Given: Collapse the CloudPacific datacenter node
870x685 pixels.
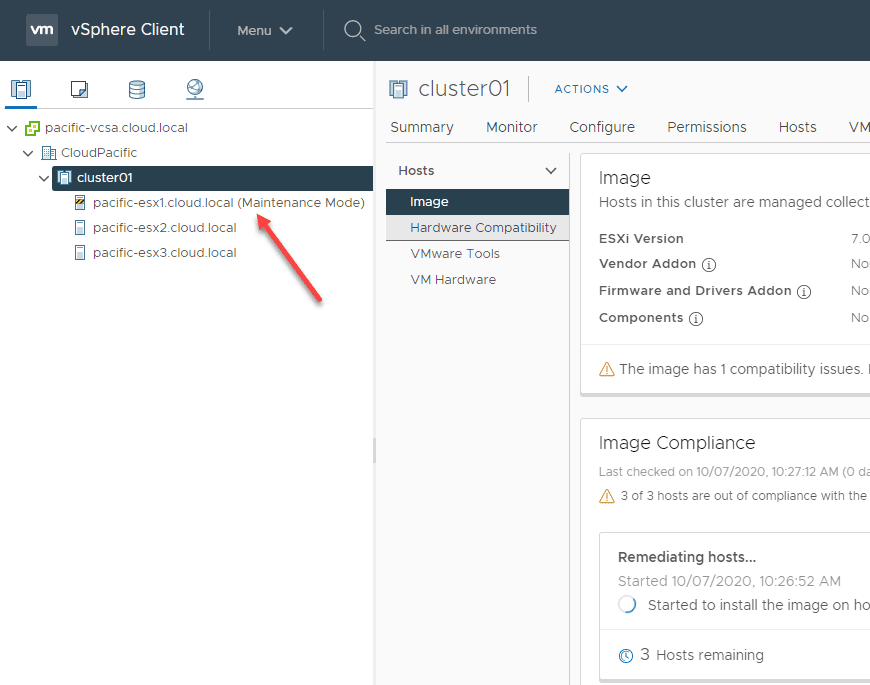Looking at the screenshot, I should [x=28, y=153].
